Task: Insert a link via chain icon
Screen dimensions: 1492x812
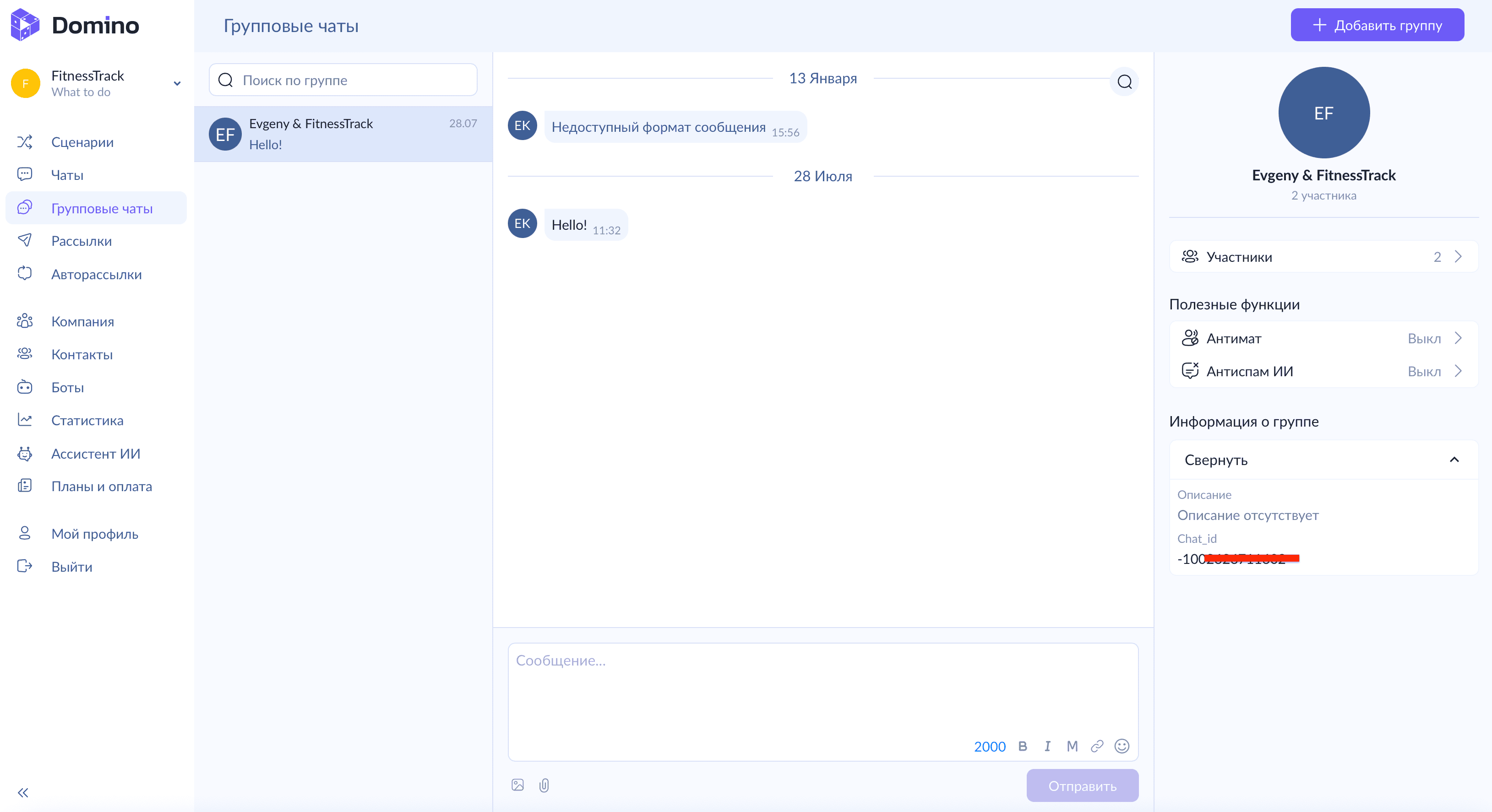Action: tap(1097, 746)
